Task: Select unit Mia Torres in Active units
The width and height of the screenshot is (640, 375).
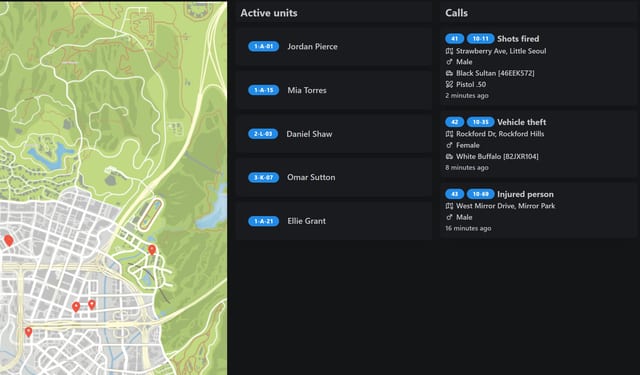Action: (333, 90)
